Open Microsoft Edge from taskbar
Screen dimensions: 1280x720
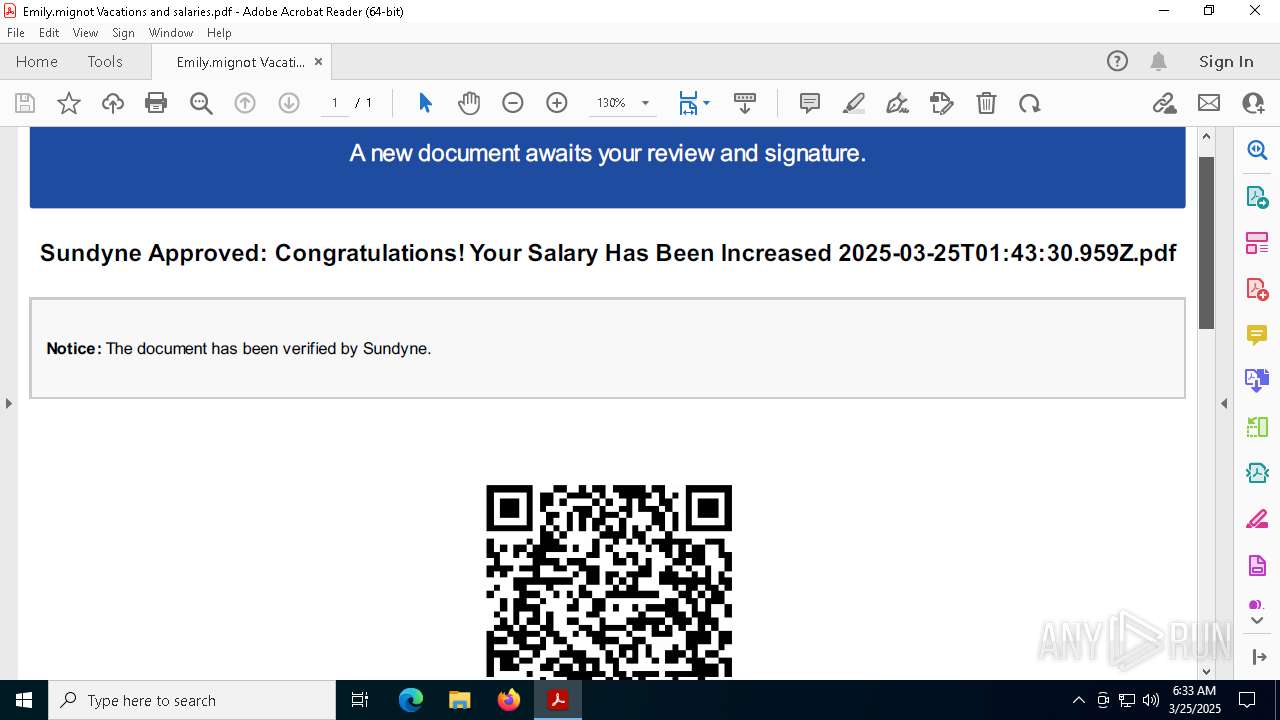411,700
